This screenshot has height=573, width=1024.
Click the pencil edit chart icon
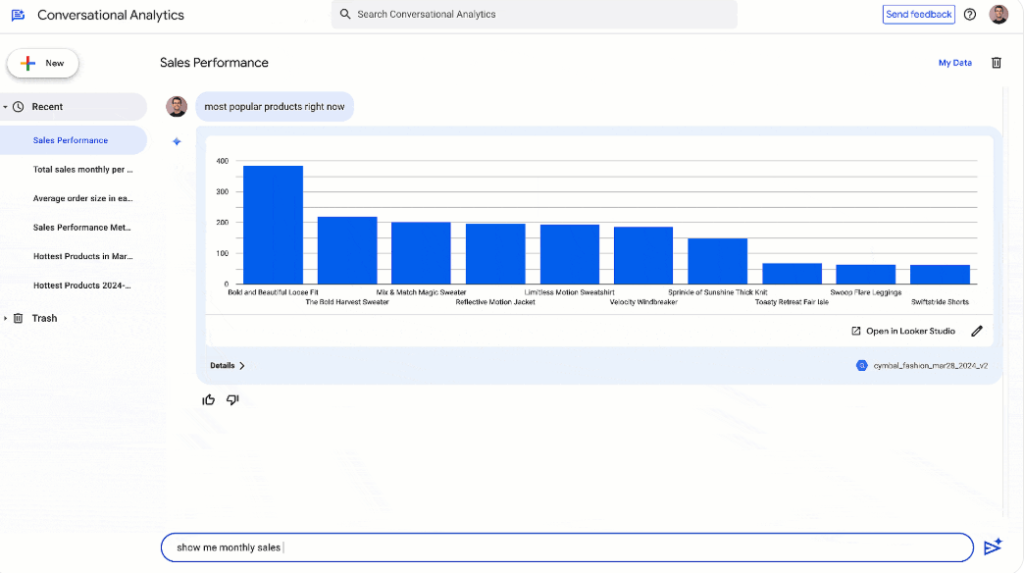coord(976,331)
